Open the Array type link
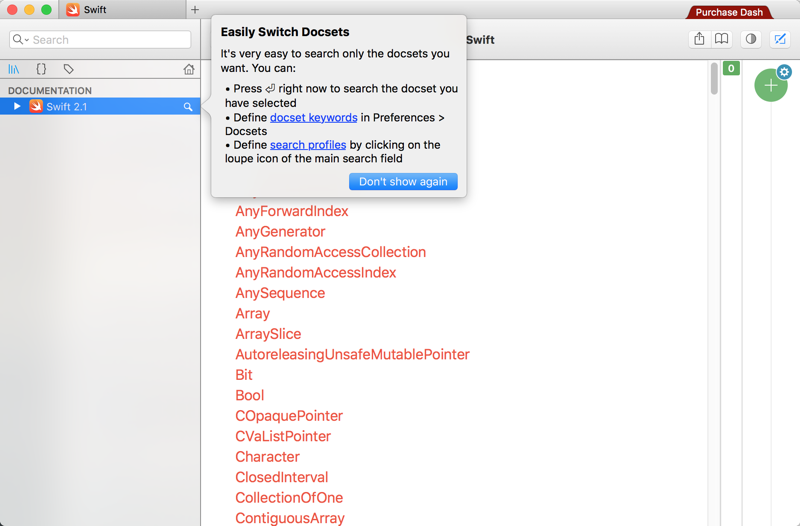This screenshot has height=526, width=800. (x=252, y=313)
